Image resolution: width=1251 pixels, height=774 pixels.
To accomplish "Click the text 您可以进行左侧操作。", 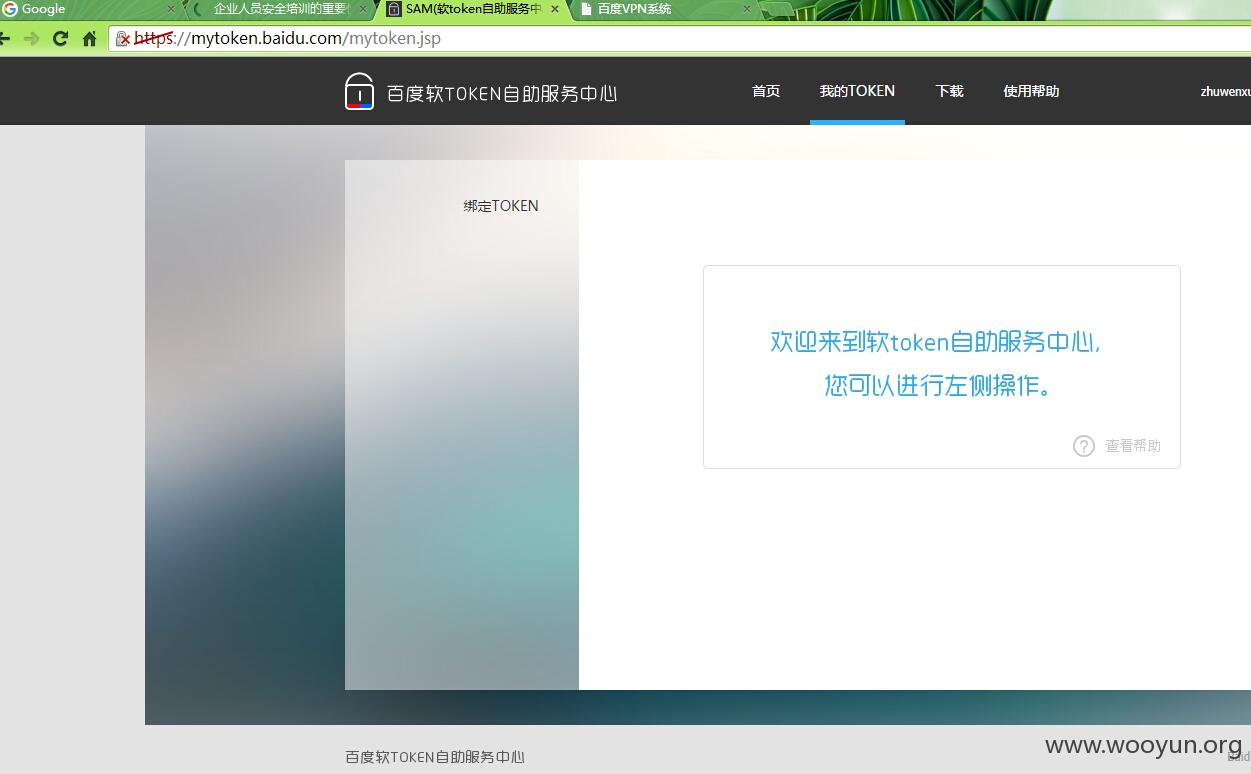I will [940, 385].
